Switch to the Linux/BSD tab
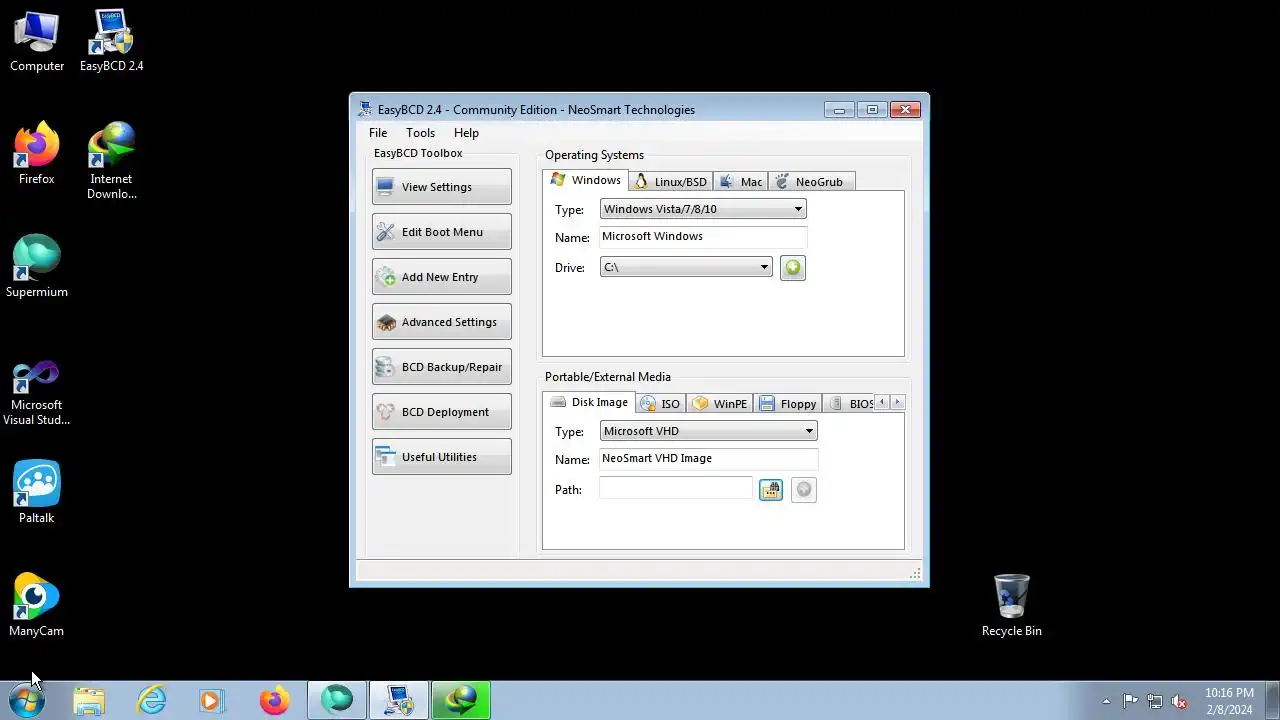Image resolution: width=1280 pixels, height=720 pixels. [x=671, y=182]
